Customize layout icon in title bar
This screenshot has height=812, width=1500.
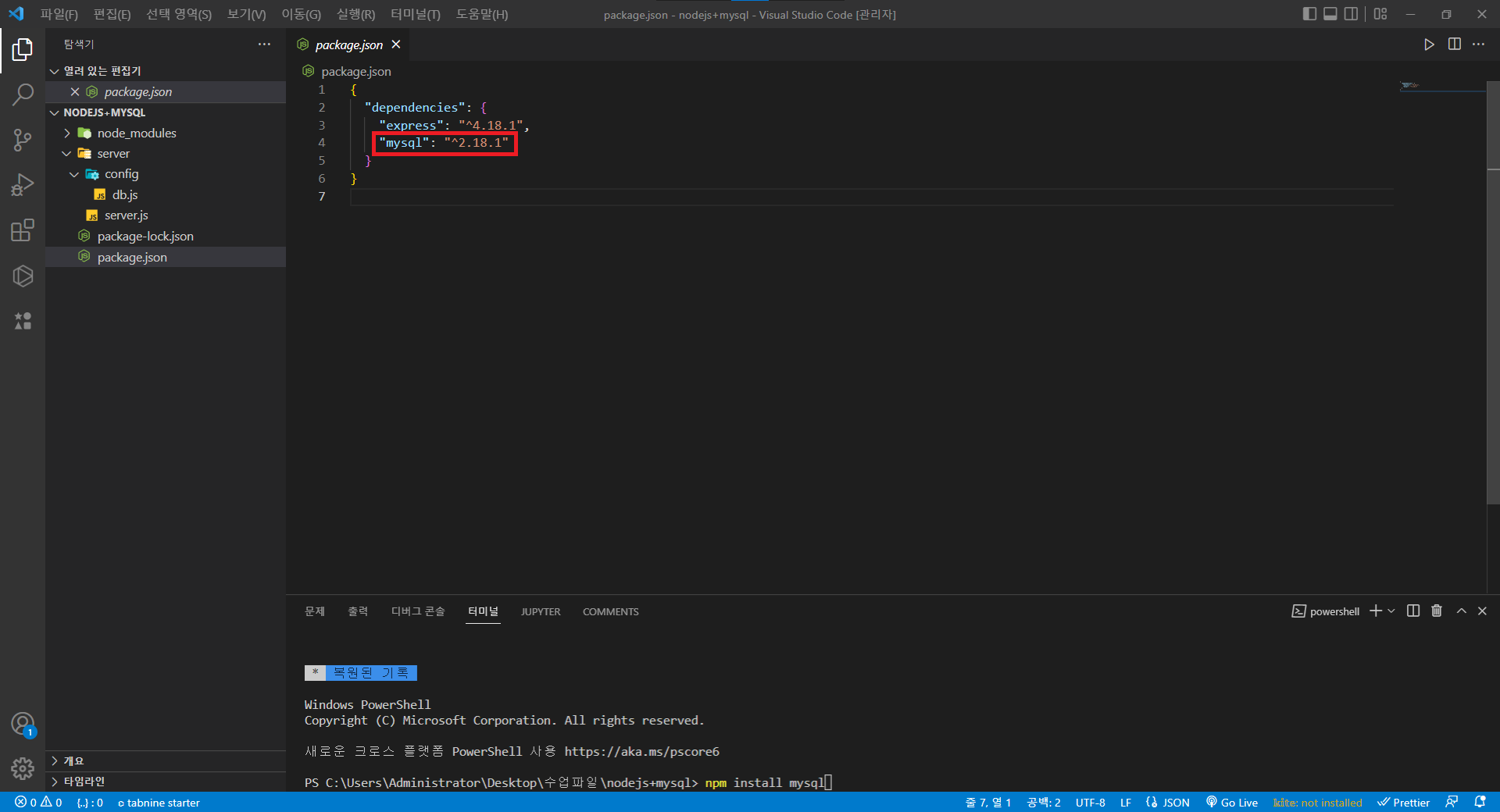tap(1380, 14)
